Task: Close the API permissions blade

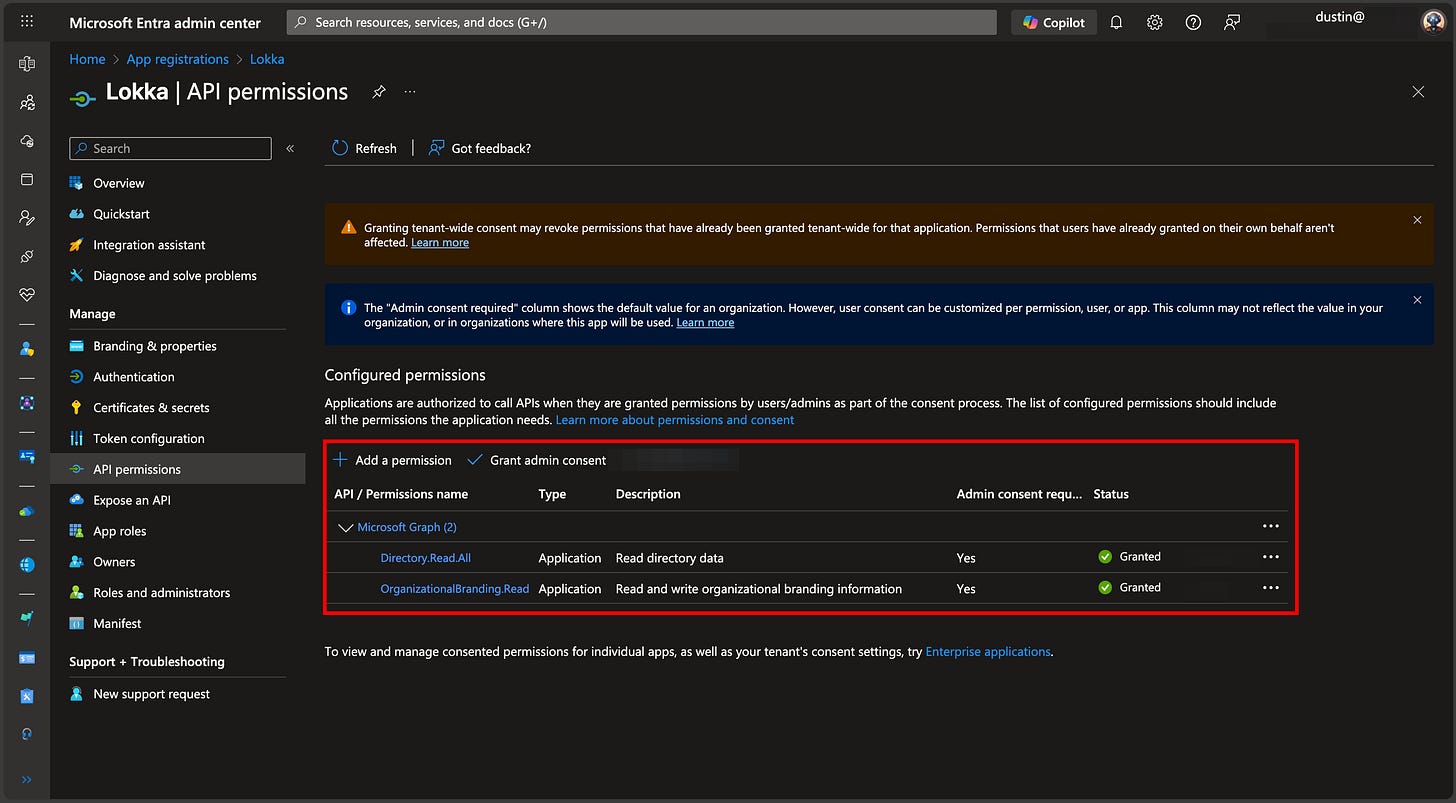Action: pyautogui.click(x=1418, y=92)
